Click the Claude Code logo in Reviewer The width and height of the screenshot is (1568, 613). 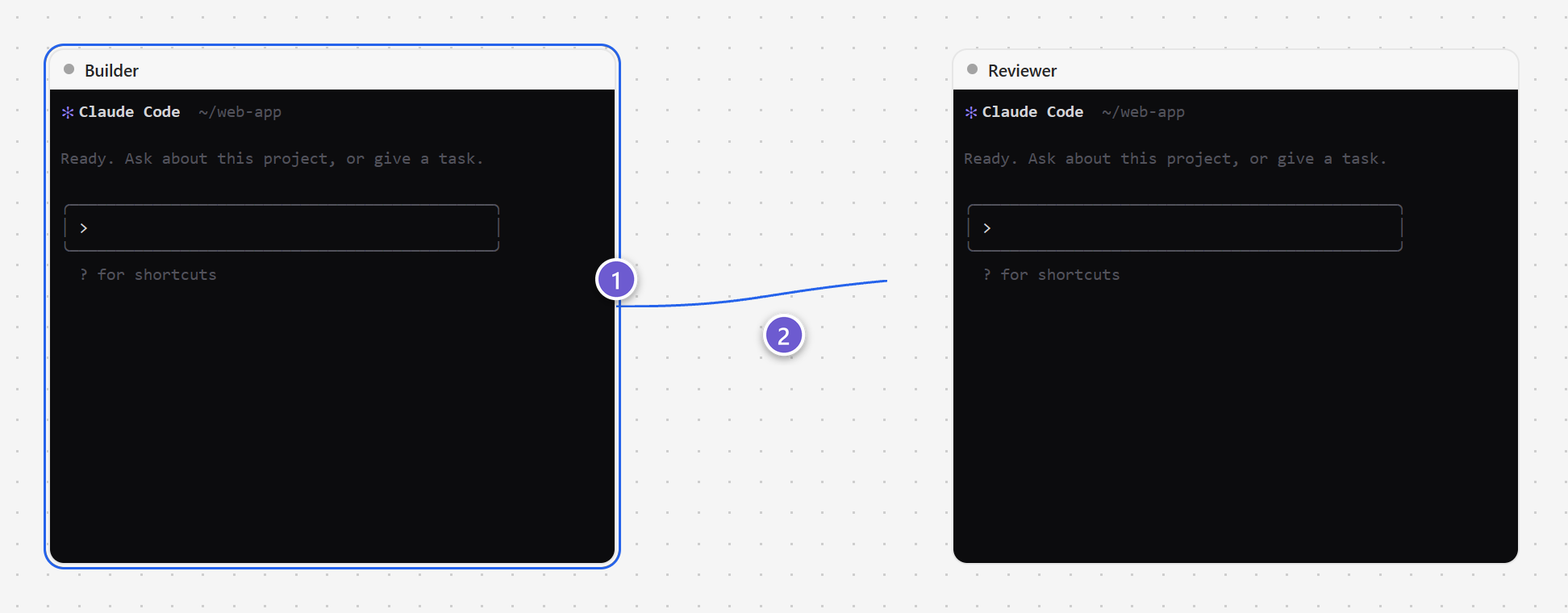tap(971, 112)
